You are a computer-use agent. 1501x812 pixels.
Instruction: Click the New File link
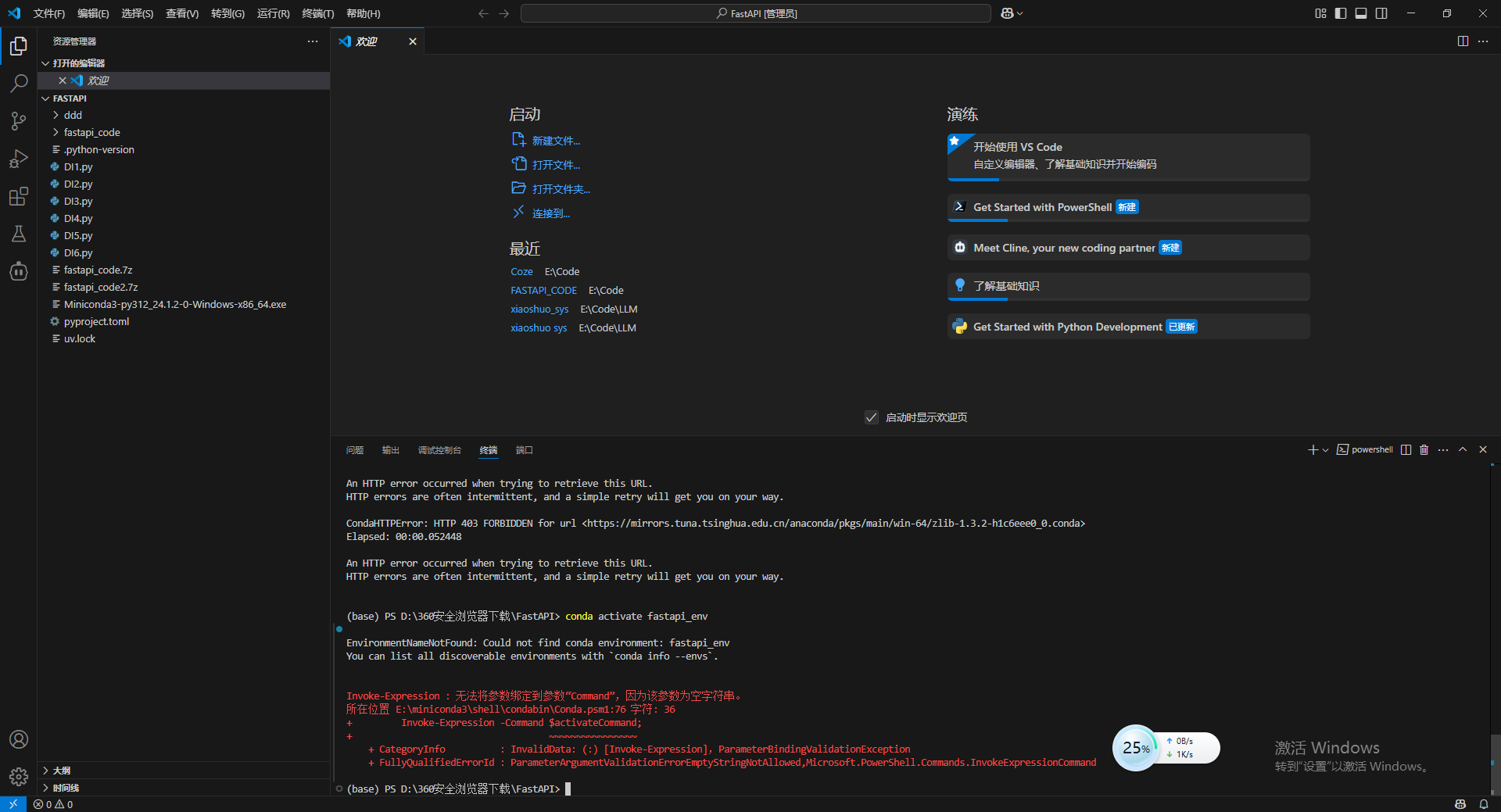tap(546, 141)
